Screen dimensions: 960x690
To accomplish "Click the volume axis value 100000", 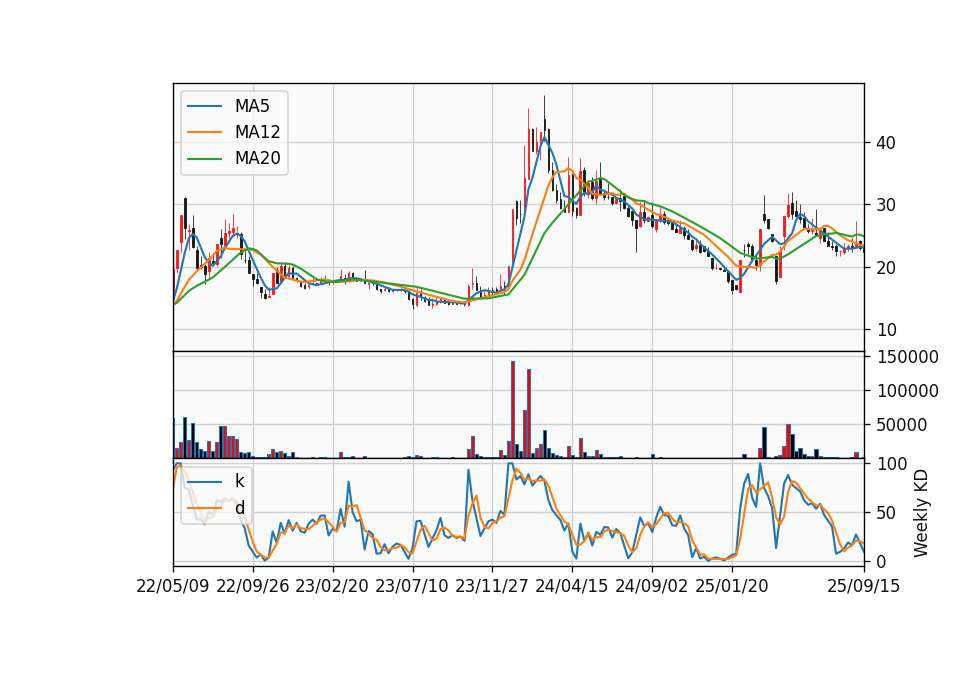I will [907, 391].
